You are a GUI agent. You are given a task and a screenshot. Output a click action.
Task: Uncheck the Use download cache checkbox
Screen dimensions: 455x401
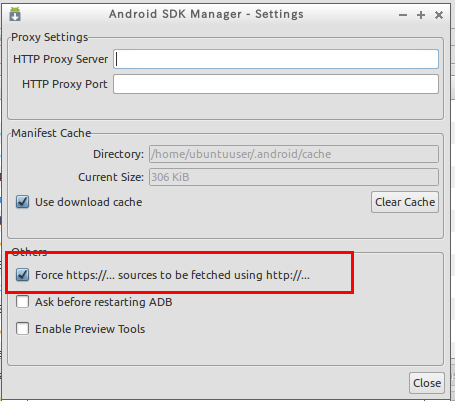22,202
